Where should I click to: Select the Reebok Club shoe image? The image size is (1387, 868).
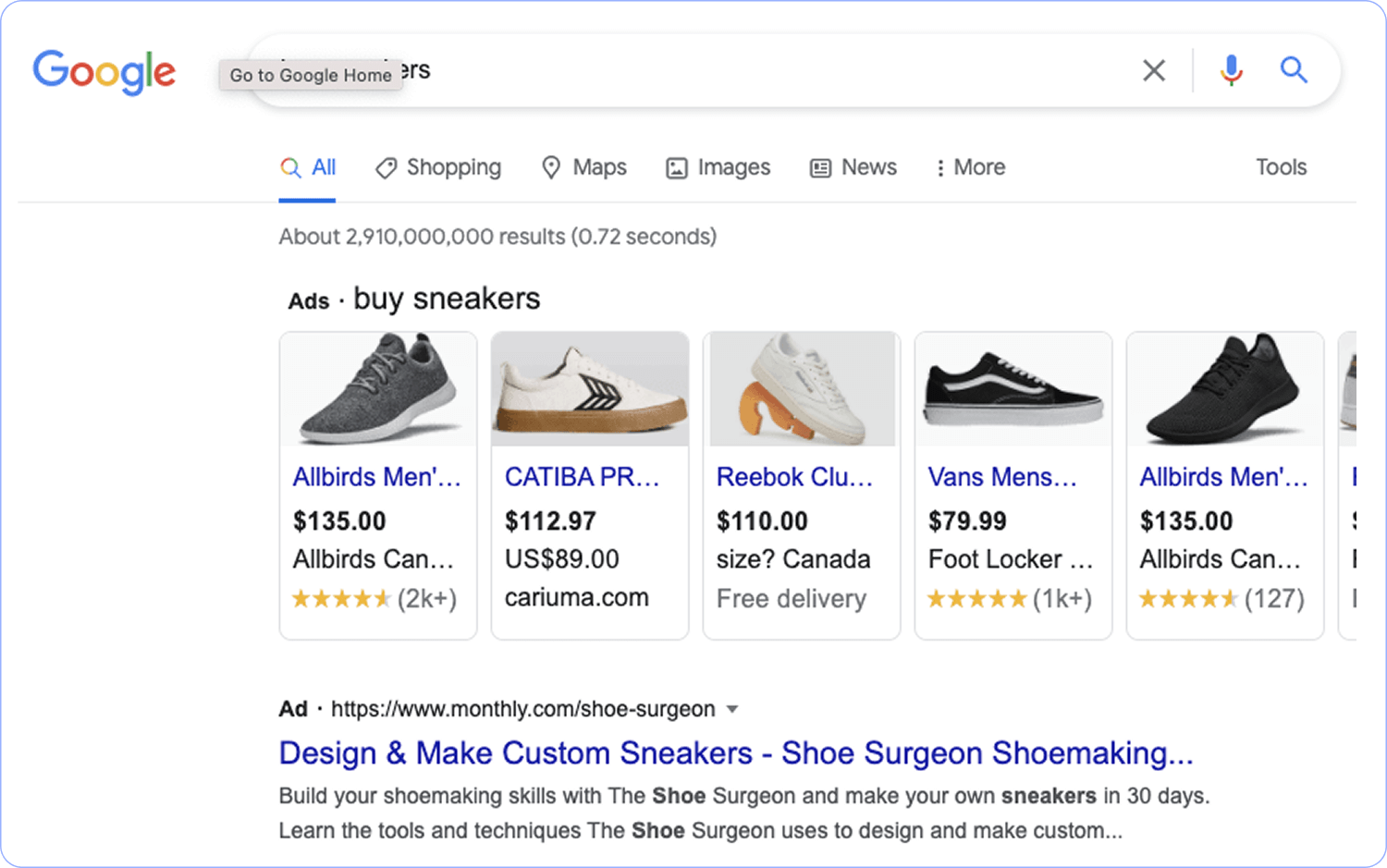point(802,389)
